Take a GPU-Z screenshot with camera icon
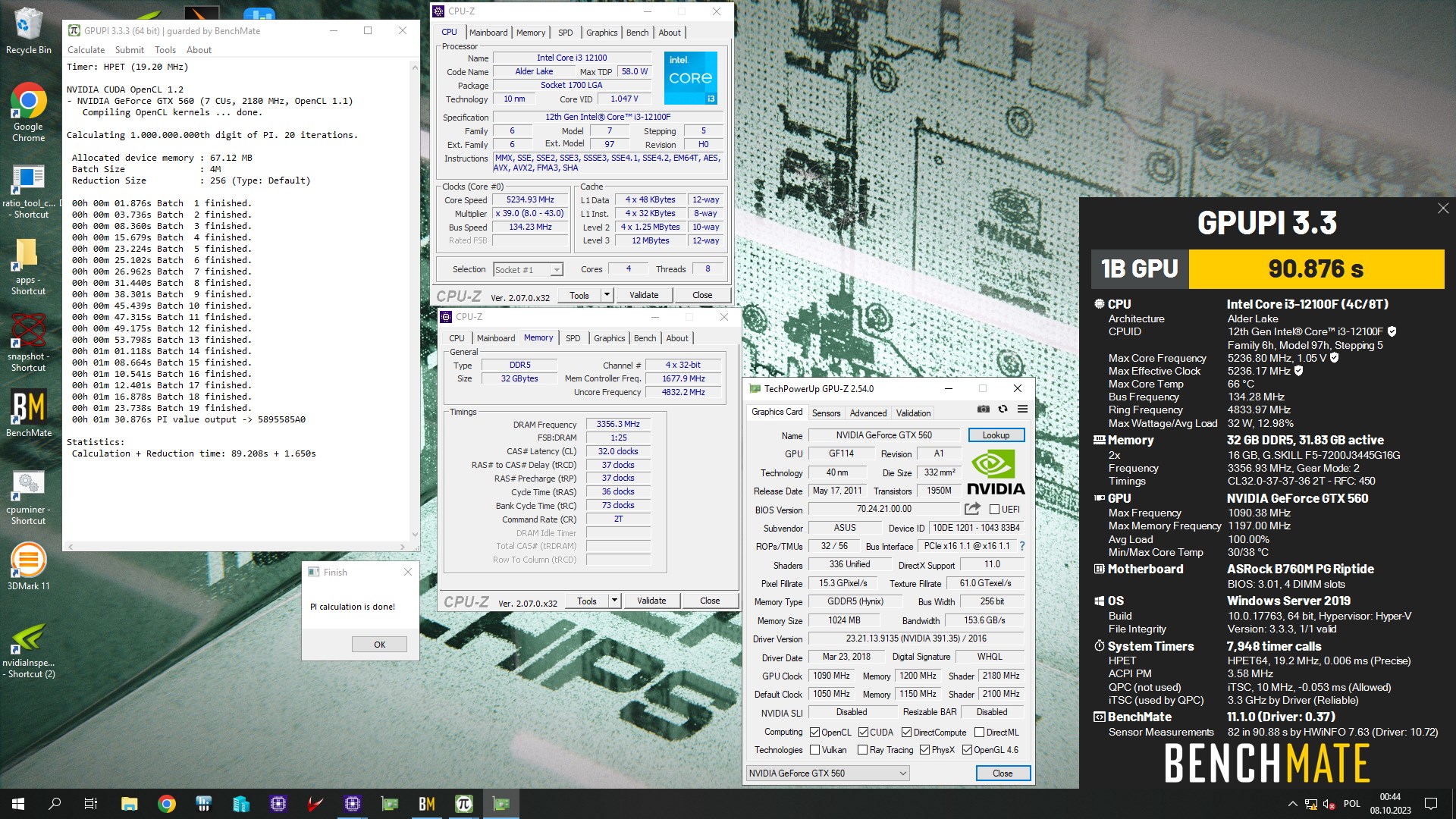The height and width of the screenshot is (819, 1456). (984, 409)
